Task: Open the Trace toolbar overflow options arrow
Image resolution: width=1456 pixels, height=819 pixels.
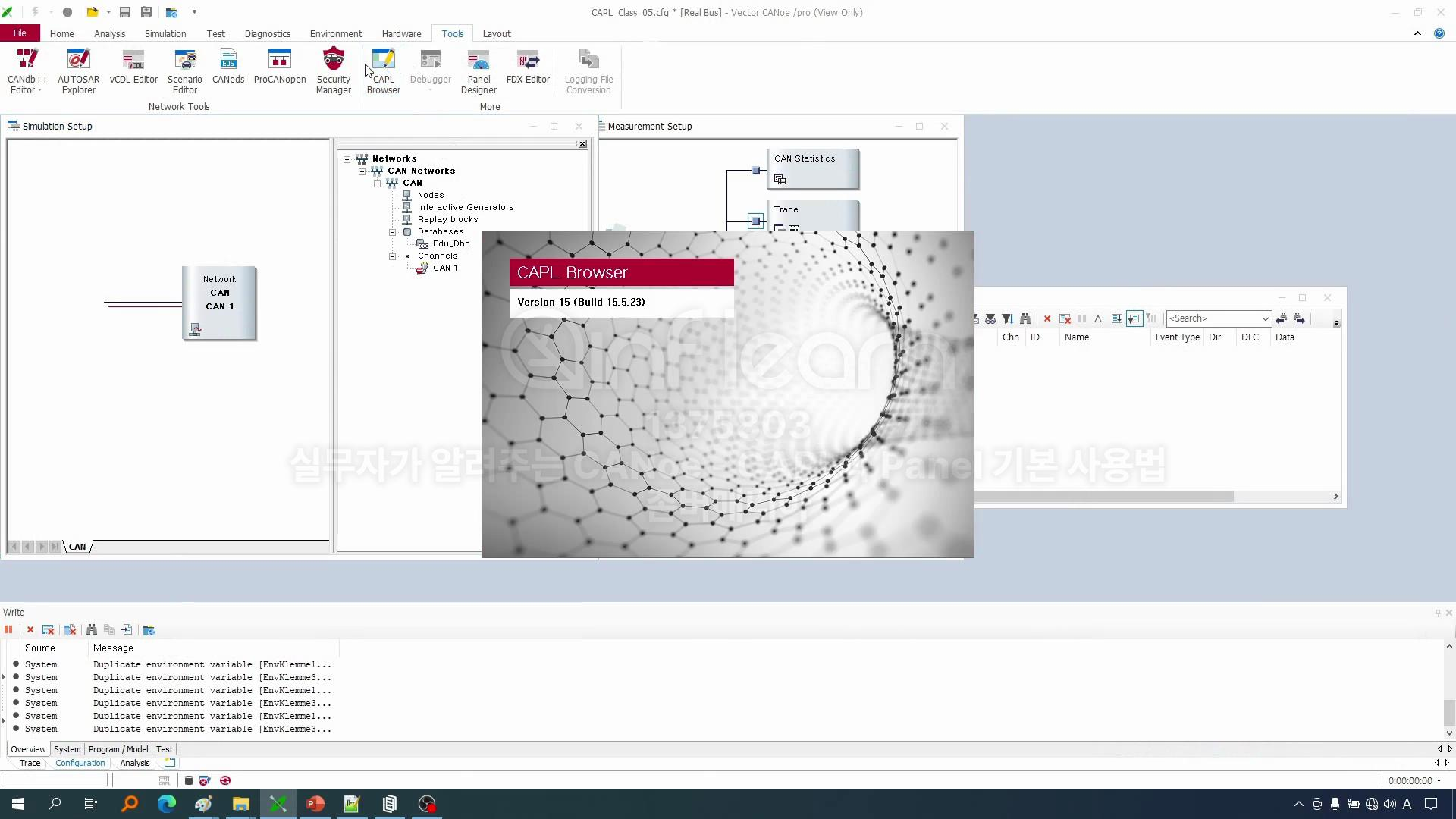Action: point(1336,323)
